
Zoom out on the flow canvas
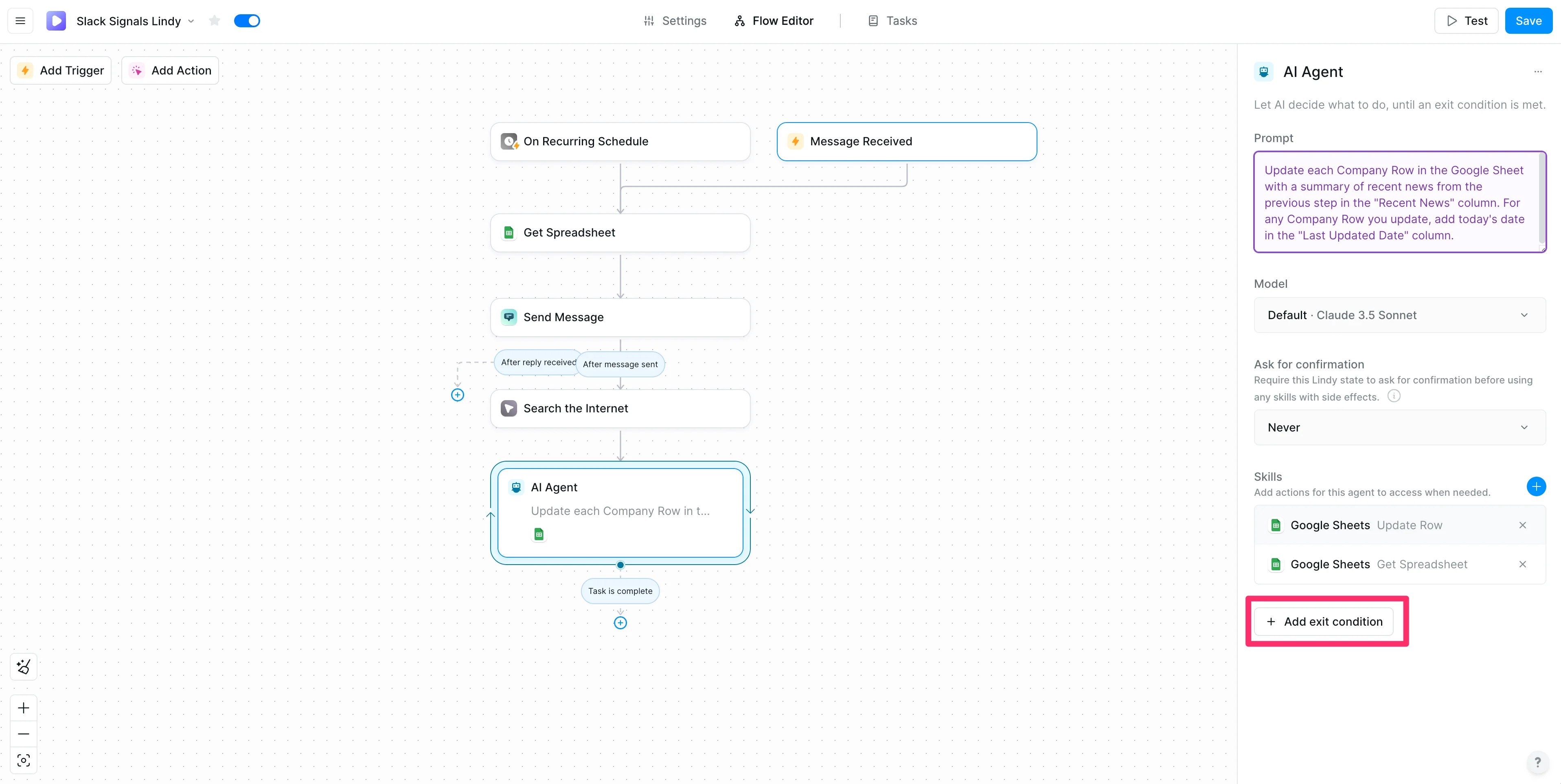(24, 734)
